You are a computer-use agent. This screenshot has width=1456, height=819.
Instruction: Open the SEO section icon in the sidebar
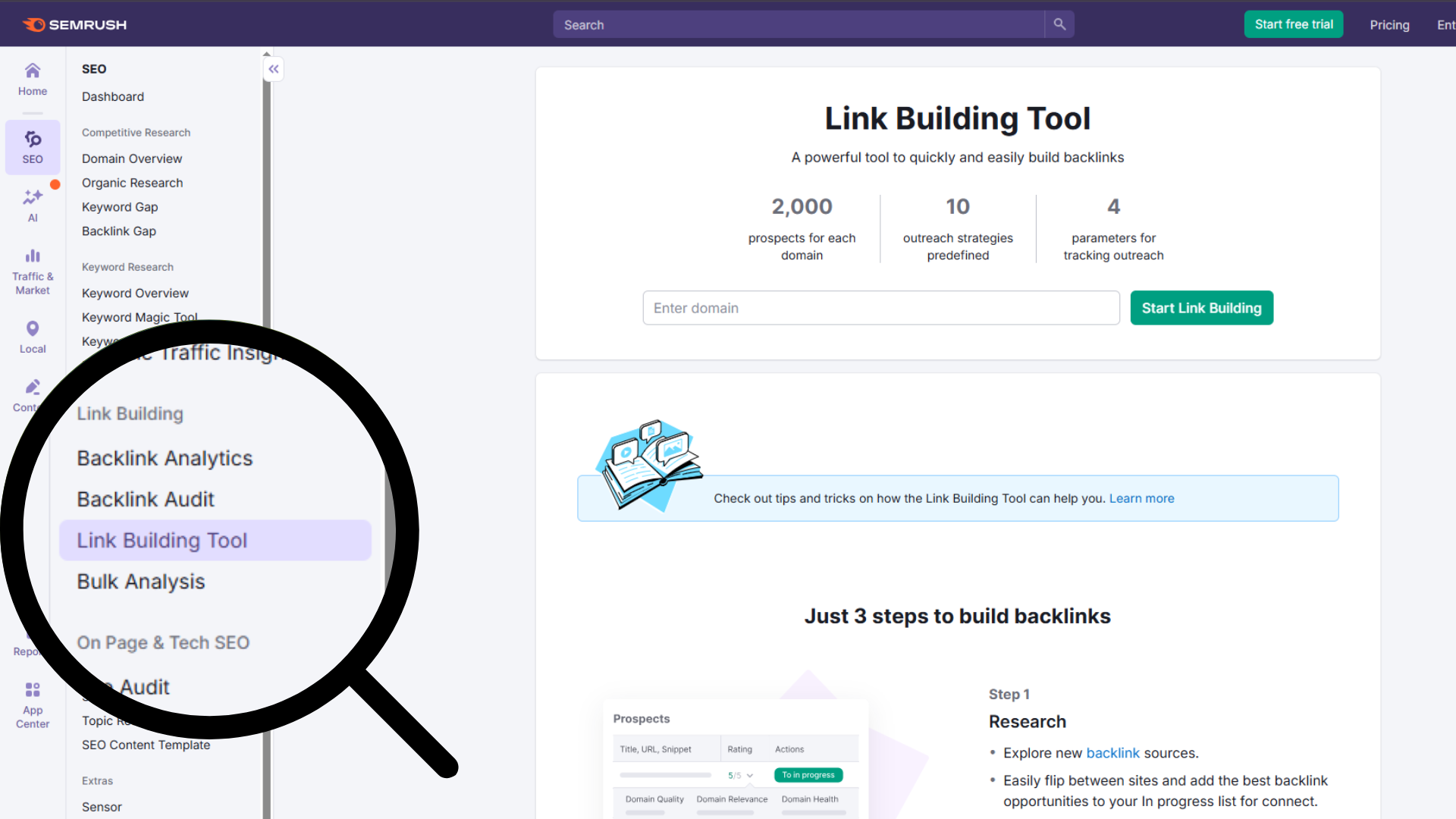(32, 146)
